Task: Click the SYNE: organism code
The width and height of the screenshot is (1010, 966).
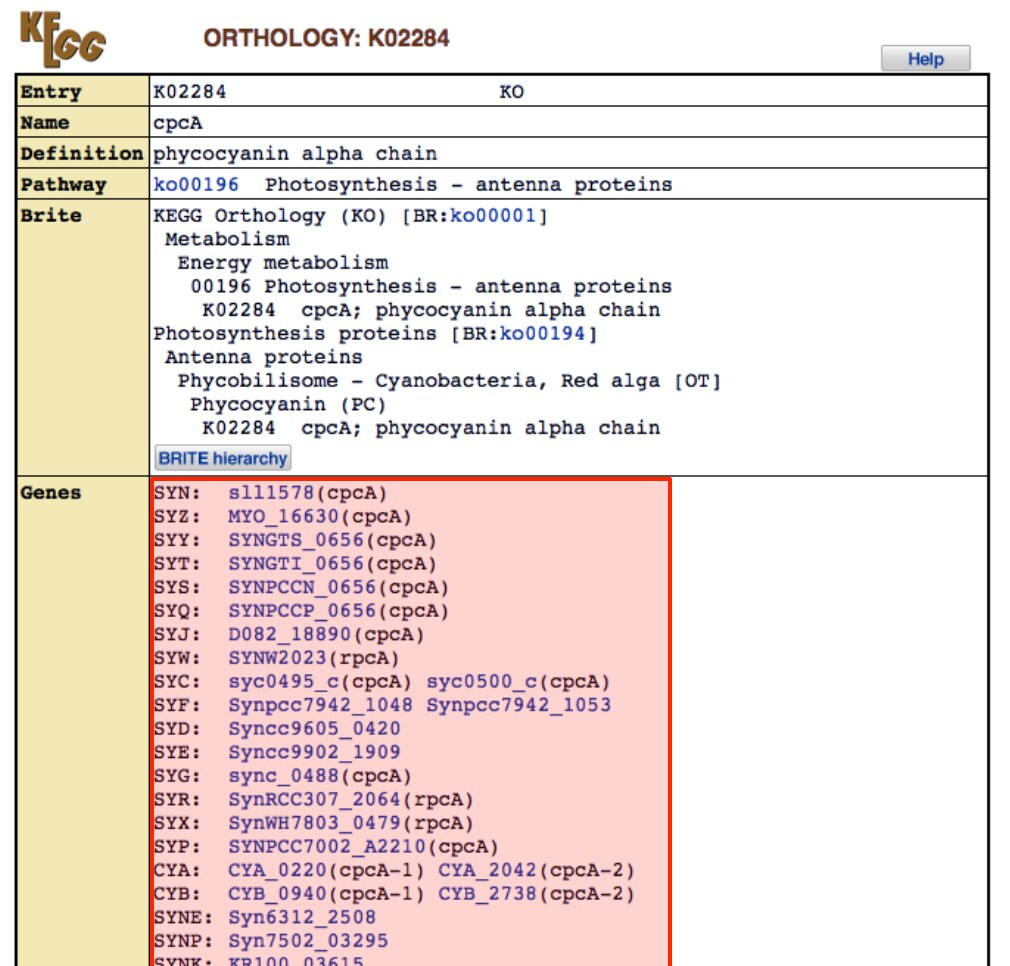Action: [183, 917]
